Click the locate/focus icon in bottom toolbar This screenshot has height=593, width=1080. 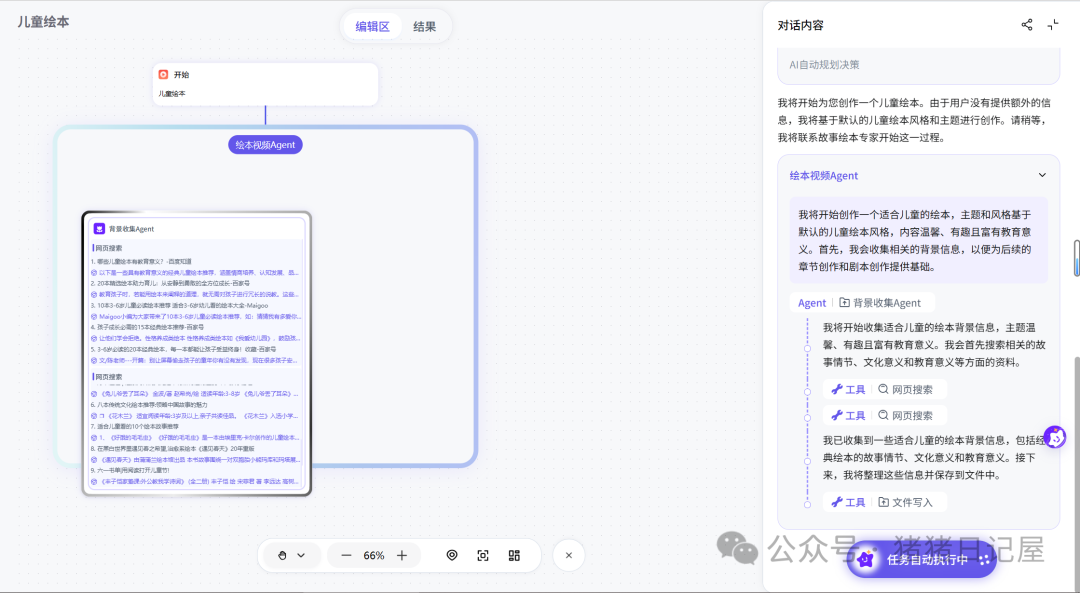452,555
